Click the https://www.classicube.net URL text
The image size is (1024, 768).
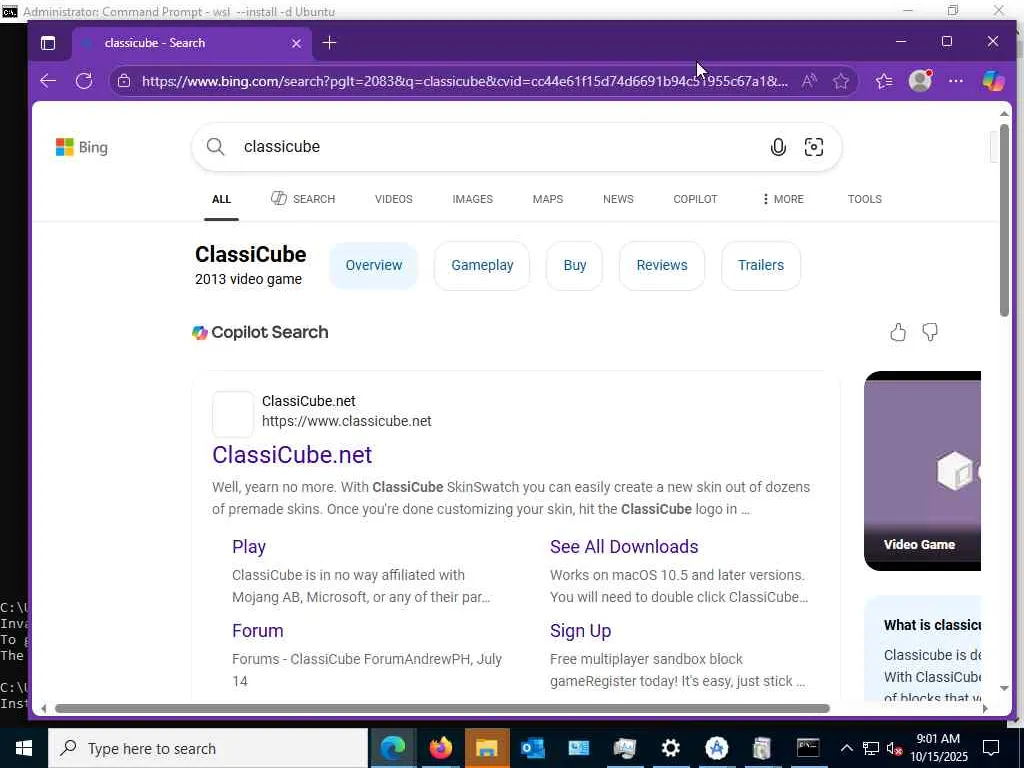(x=346, y=421)
